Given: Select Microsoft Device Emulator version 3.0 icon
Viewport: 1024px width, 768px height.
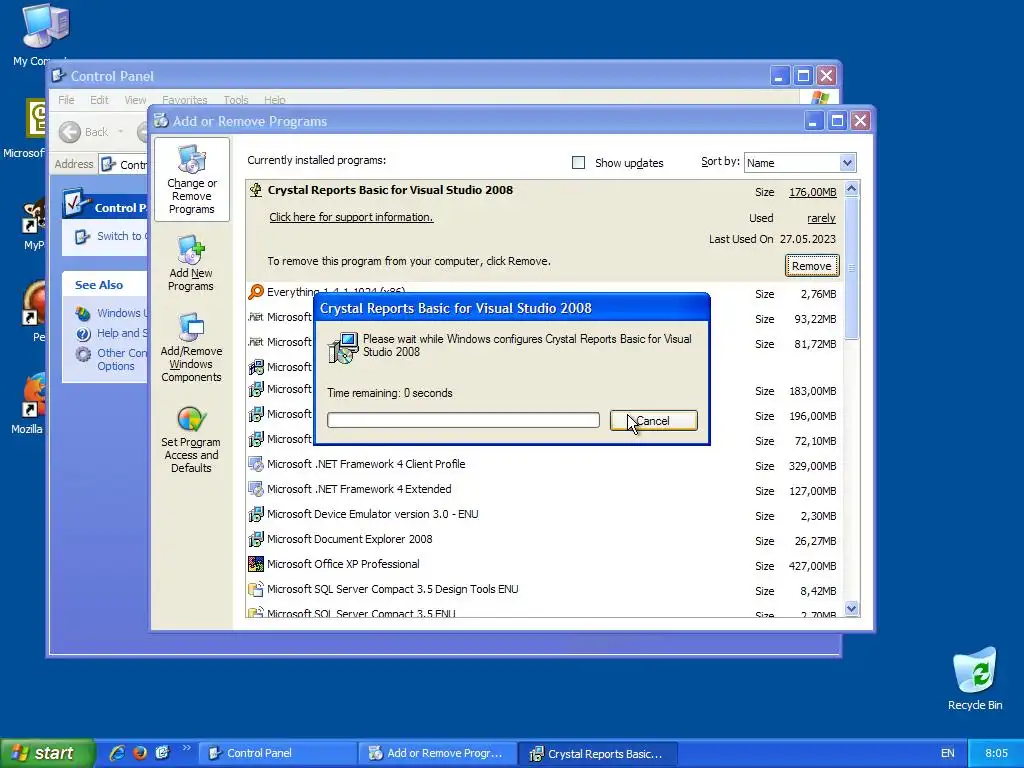Looking at the screenshot, I should [x=256, y=515].
